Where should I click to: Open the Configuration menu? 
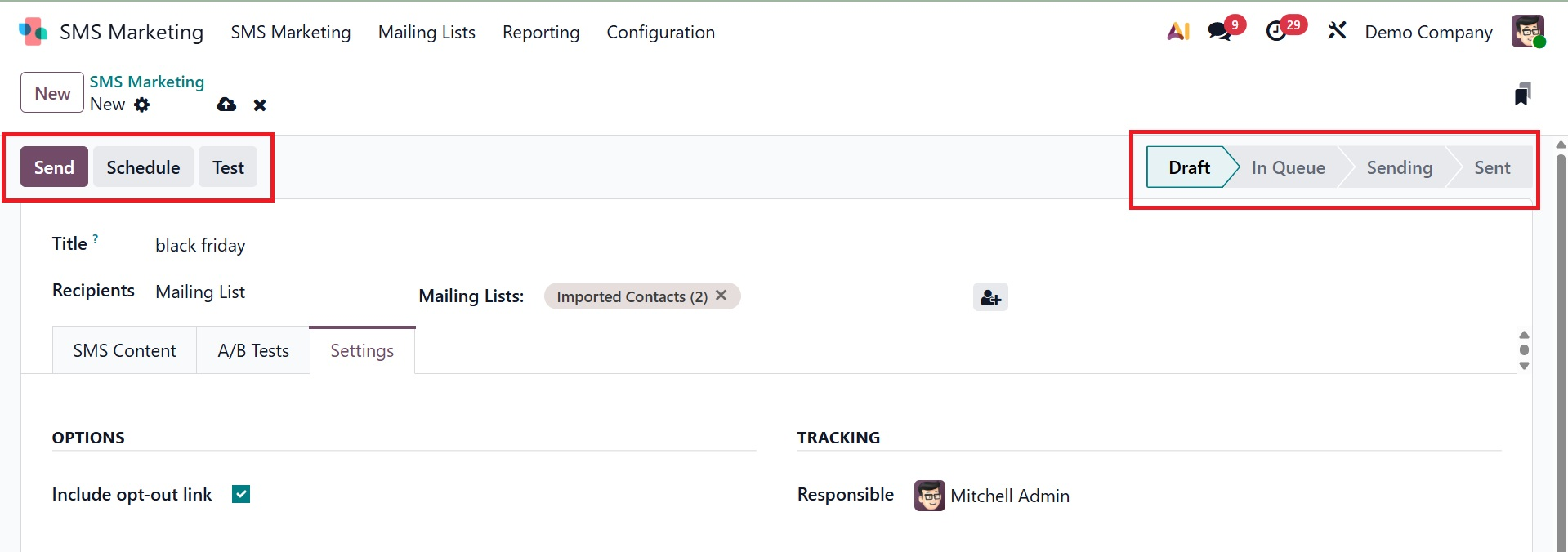[x=660, y=33]
